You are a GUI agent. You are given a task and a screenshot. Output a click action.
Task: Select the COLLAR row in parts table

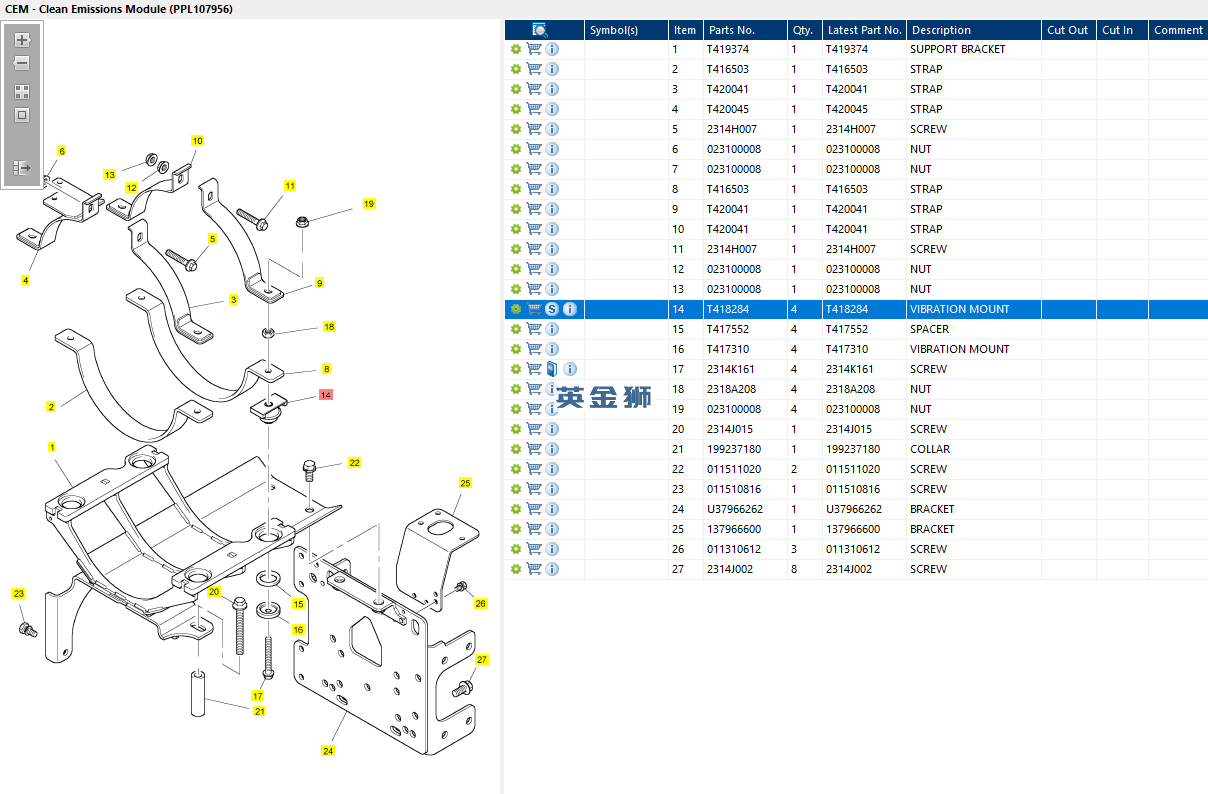[929, 449]
